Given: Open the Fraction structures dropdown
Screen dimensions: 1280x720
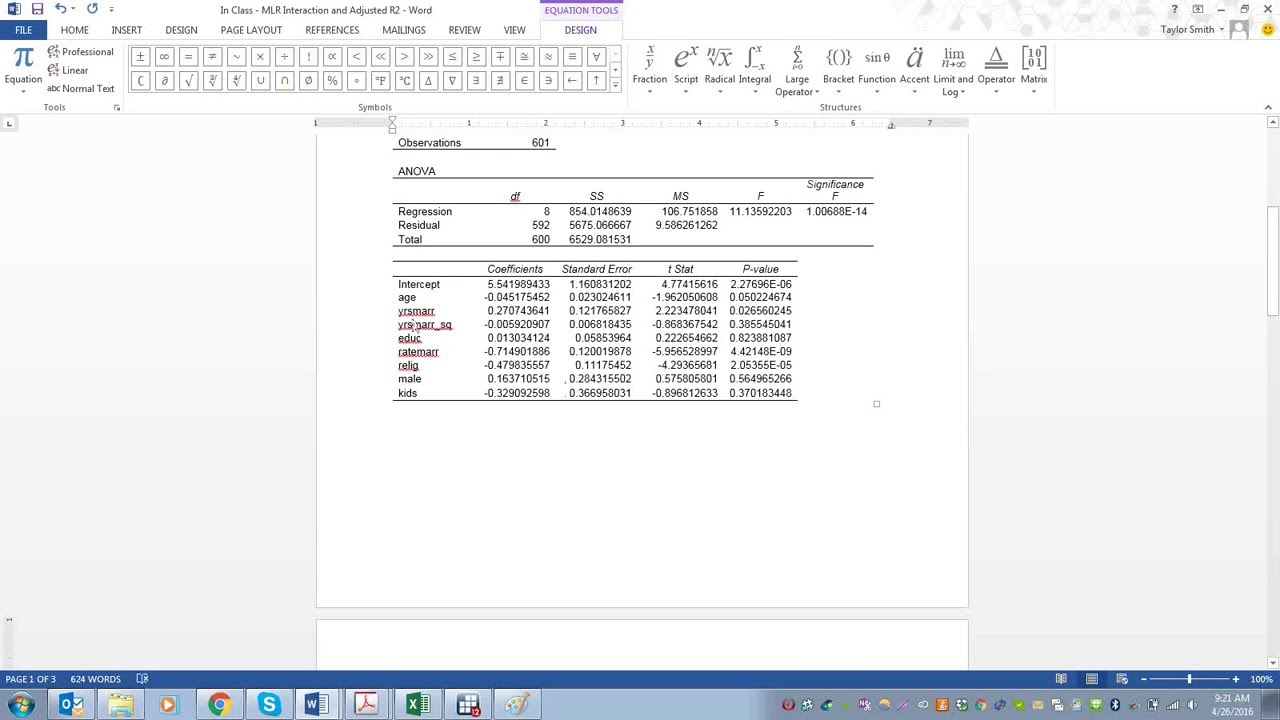Looking at the screenshot, I should click(649, 71).
